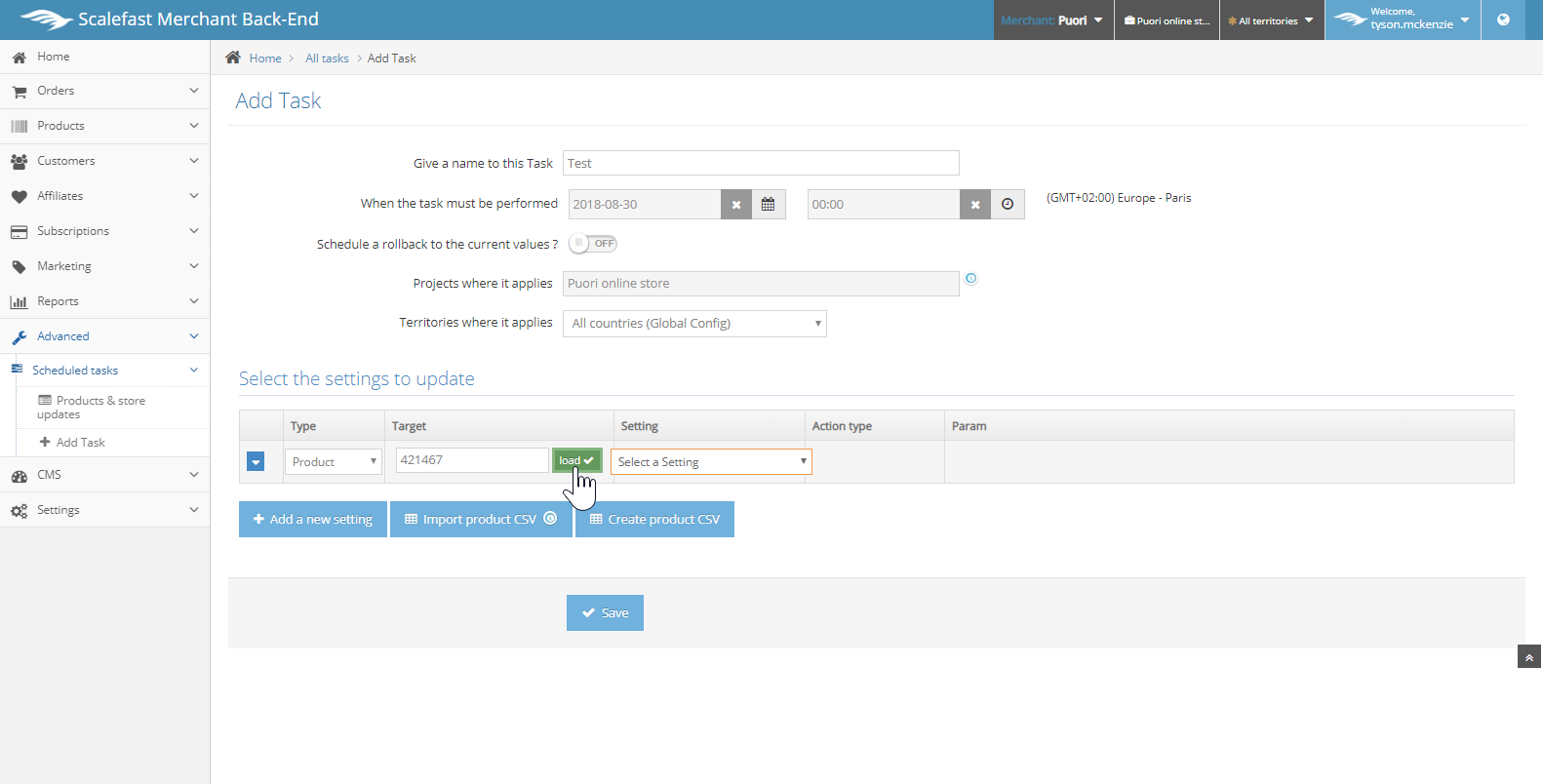The image size is (1543, 784).
Task: Open the Product type dropdown
Action: pos(333,462)
